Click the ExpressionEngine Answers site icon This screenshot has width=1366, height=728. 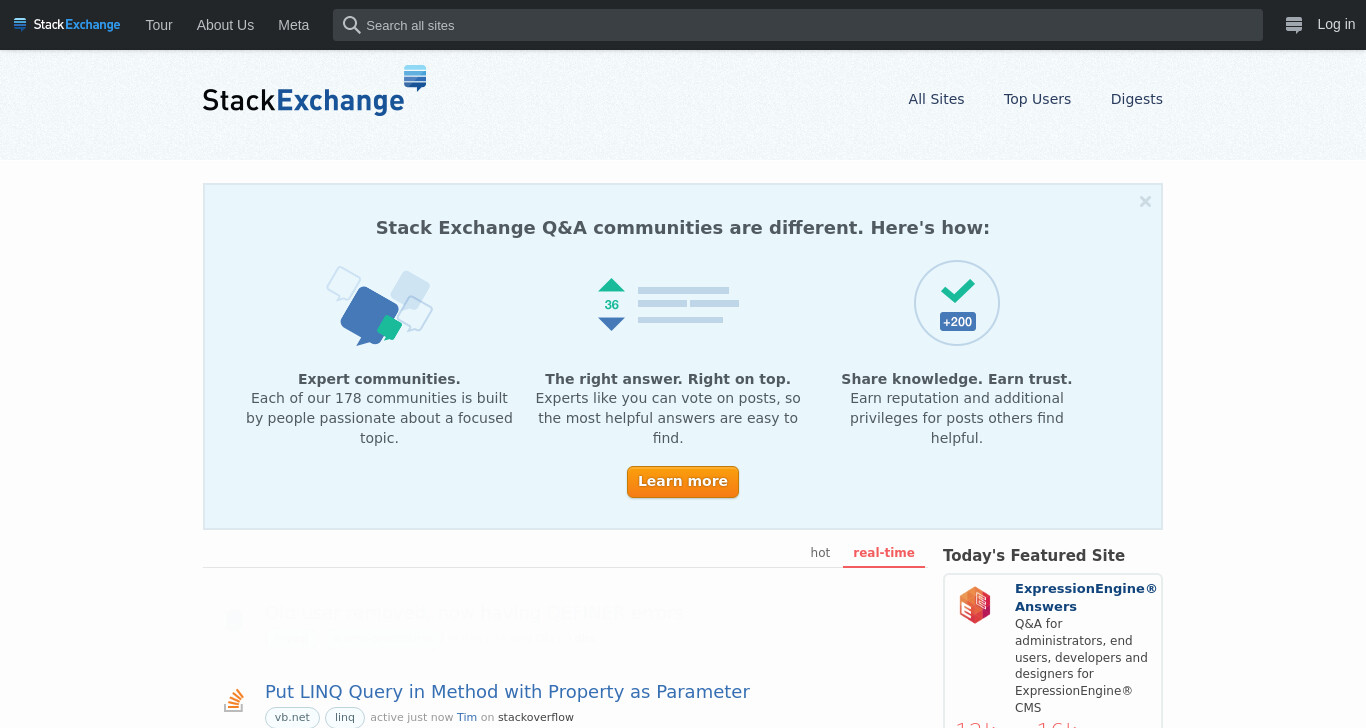click(975, 605)
